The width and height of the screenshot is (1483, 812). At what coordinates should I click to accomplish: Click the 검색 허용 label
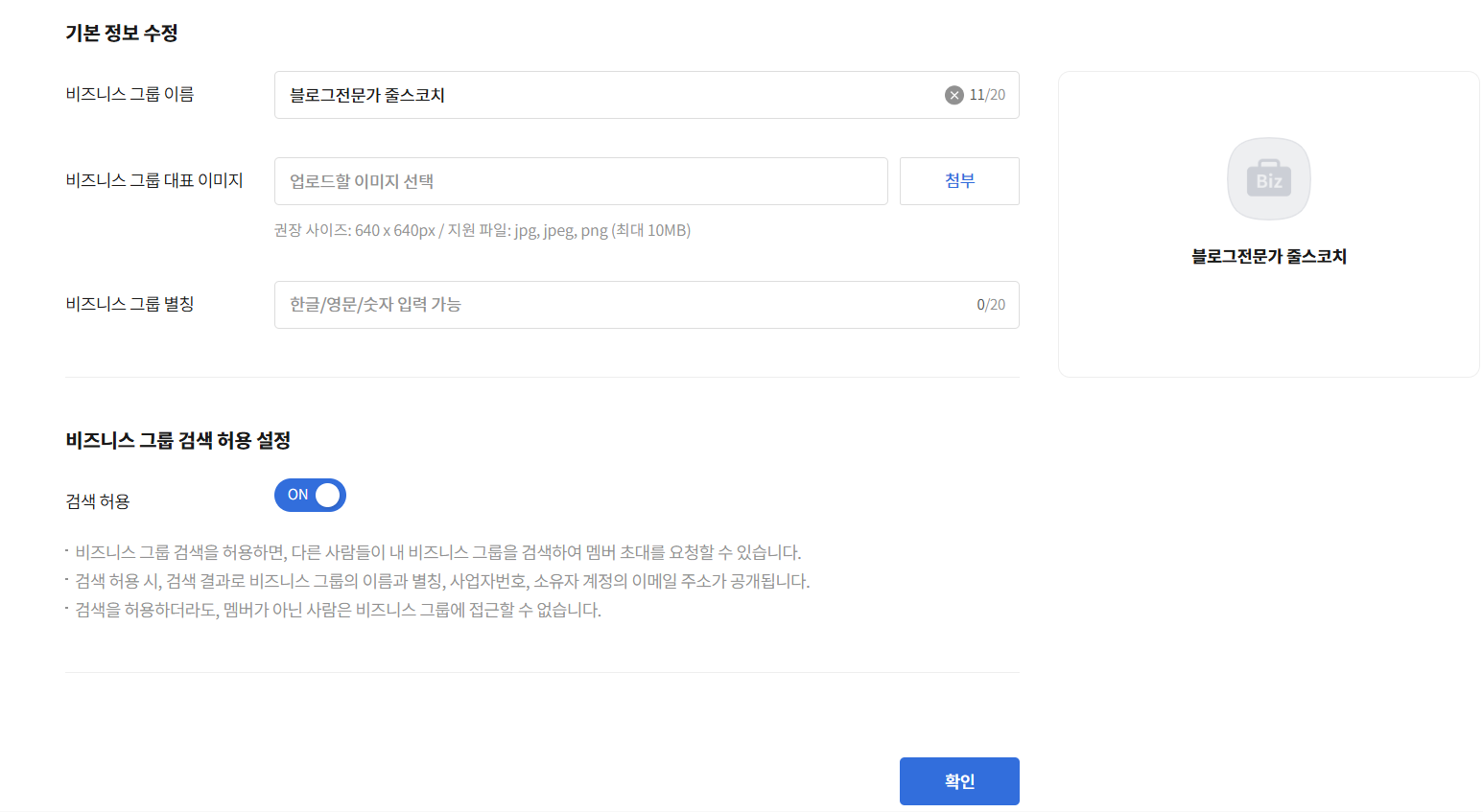coord(98,501)
